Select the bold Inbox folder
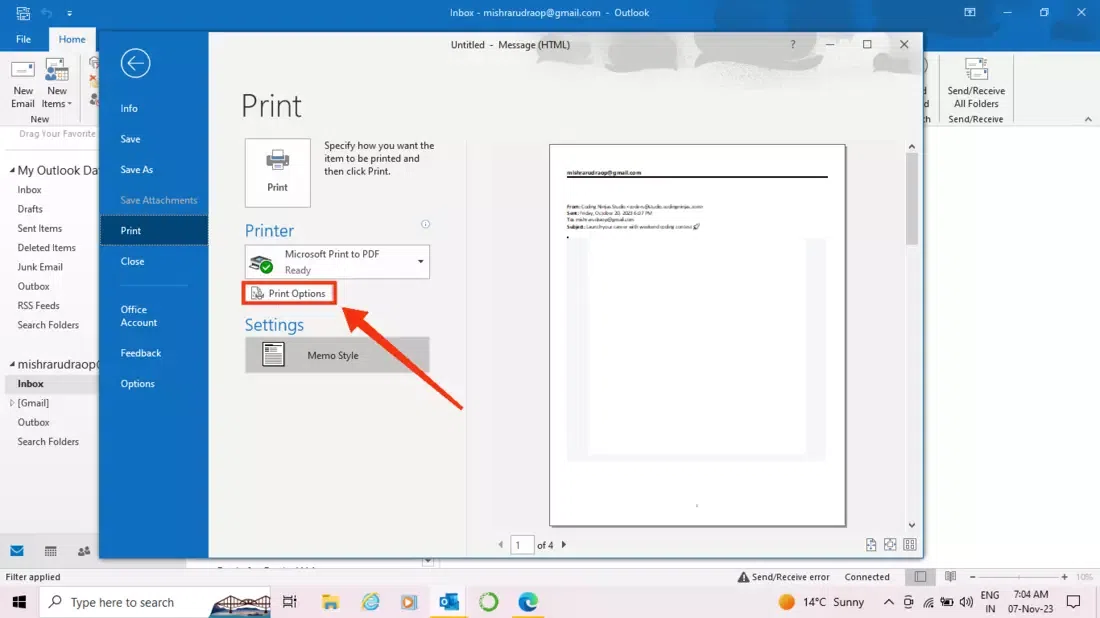This screenshot has width=1100, height=618. (x=31, y=384)
